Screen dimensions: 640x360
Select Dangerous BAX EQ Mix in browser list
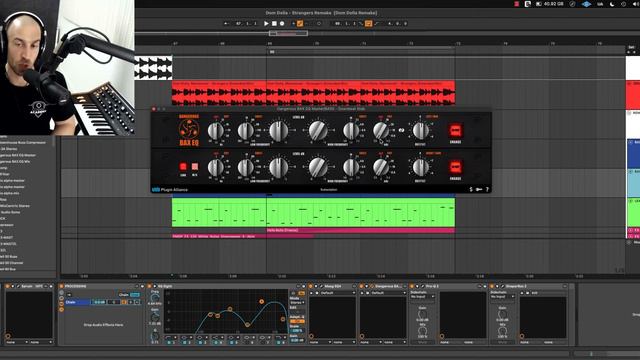click(x=16, y=162)
